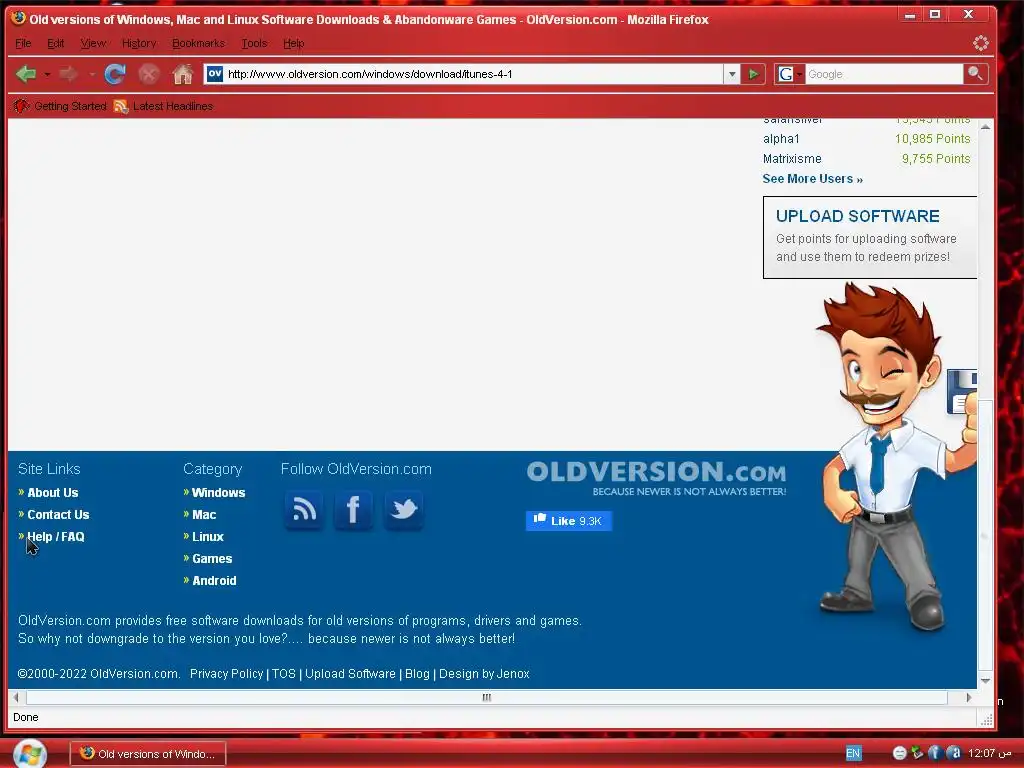
Task: Open user alpha1 profile
Action: point(781,138)
